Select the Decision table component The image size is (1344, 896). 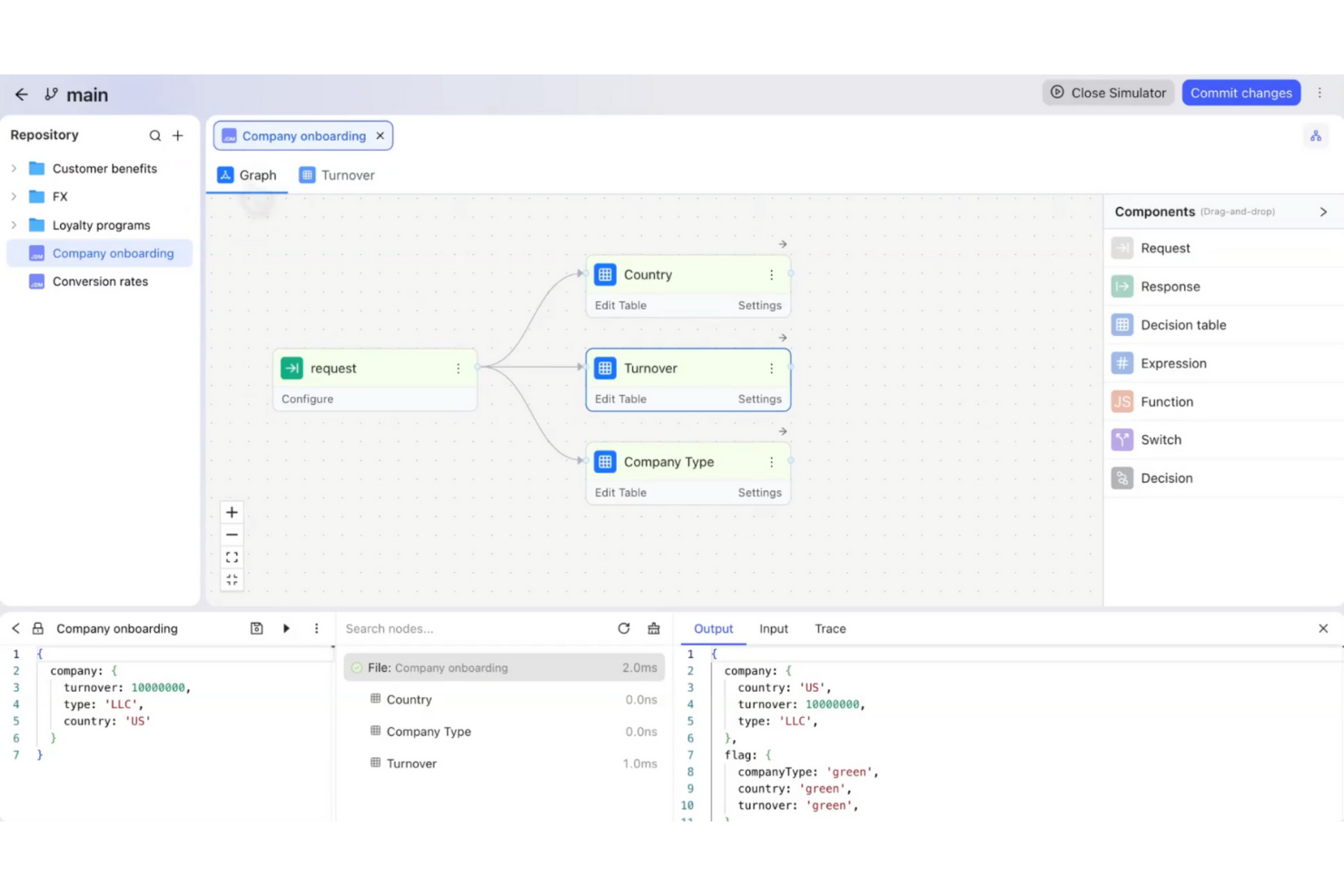pos(1182,325)
